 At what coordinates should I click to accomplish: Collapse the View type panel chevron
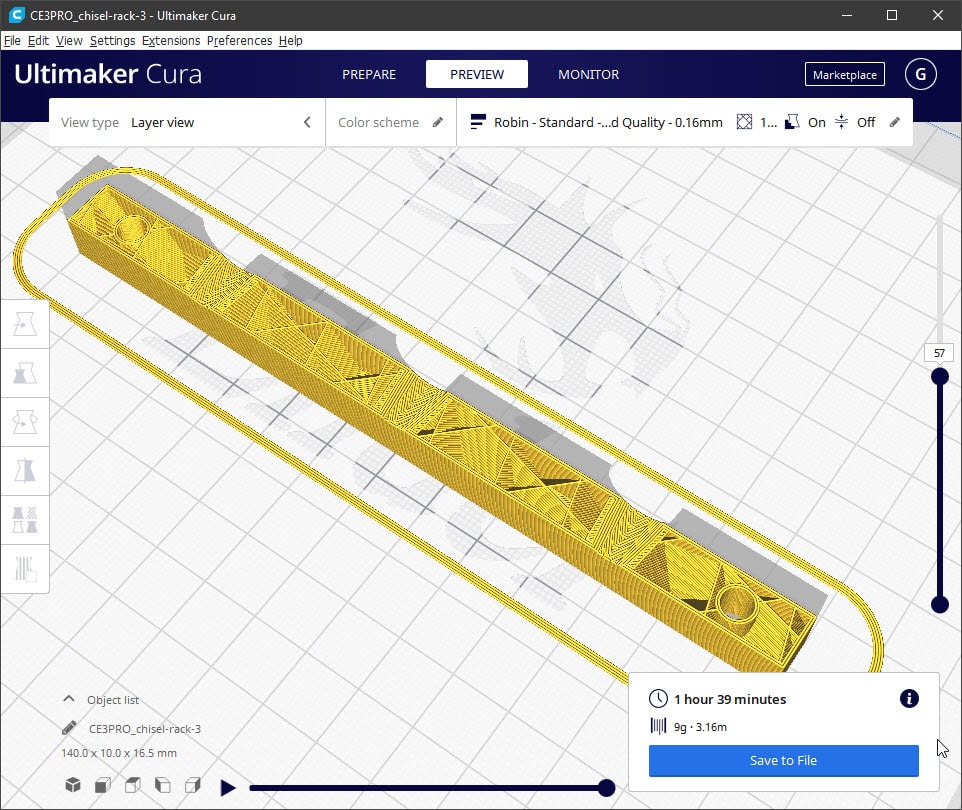point(307,122)
